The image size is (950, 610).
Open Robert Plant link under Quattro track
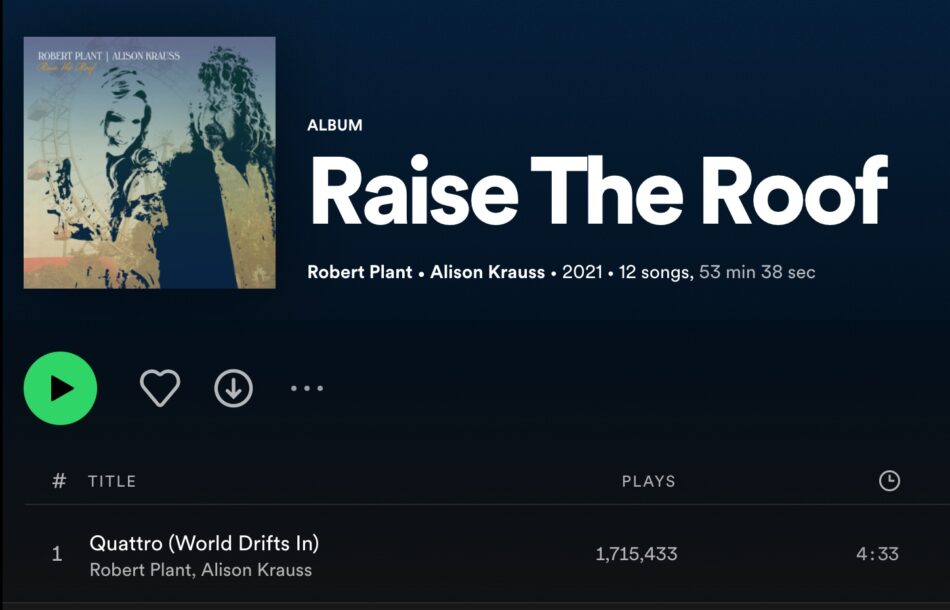click(140, 570)
